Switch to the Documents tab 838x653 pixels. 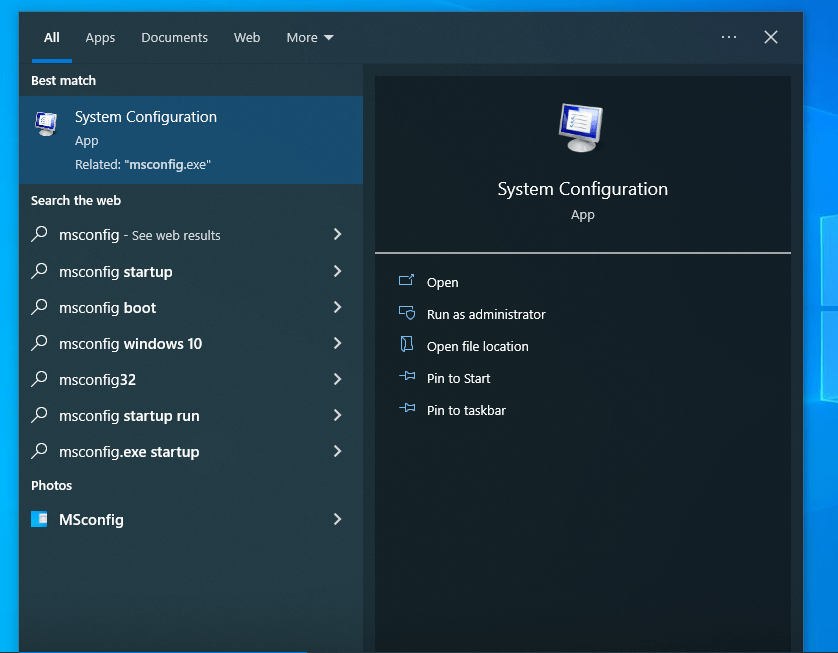click(174, 38)
